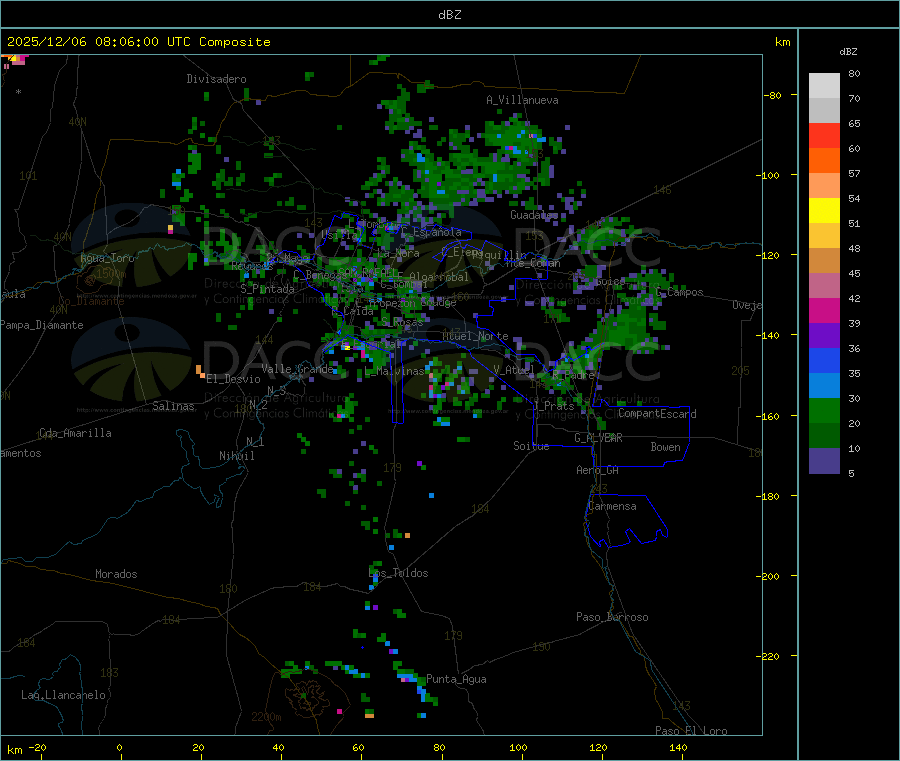Click the L_Malvinas map label
This screenshot has height=761, width=900.
[x=394, y=372]
